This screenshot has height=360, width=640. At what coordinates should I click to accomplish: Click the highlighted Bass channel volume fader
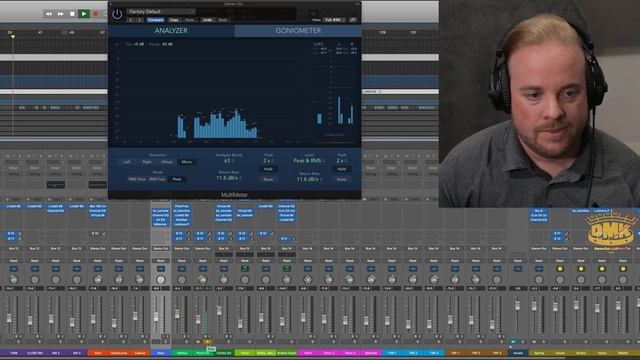pyautogui.click(x=156, y=316)
